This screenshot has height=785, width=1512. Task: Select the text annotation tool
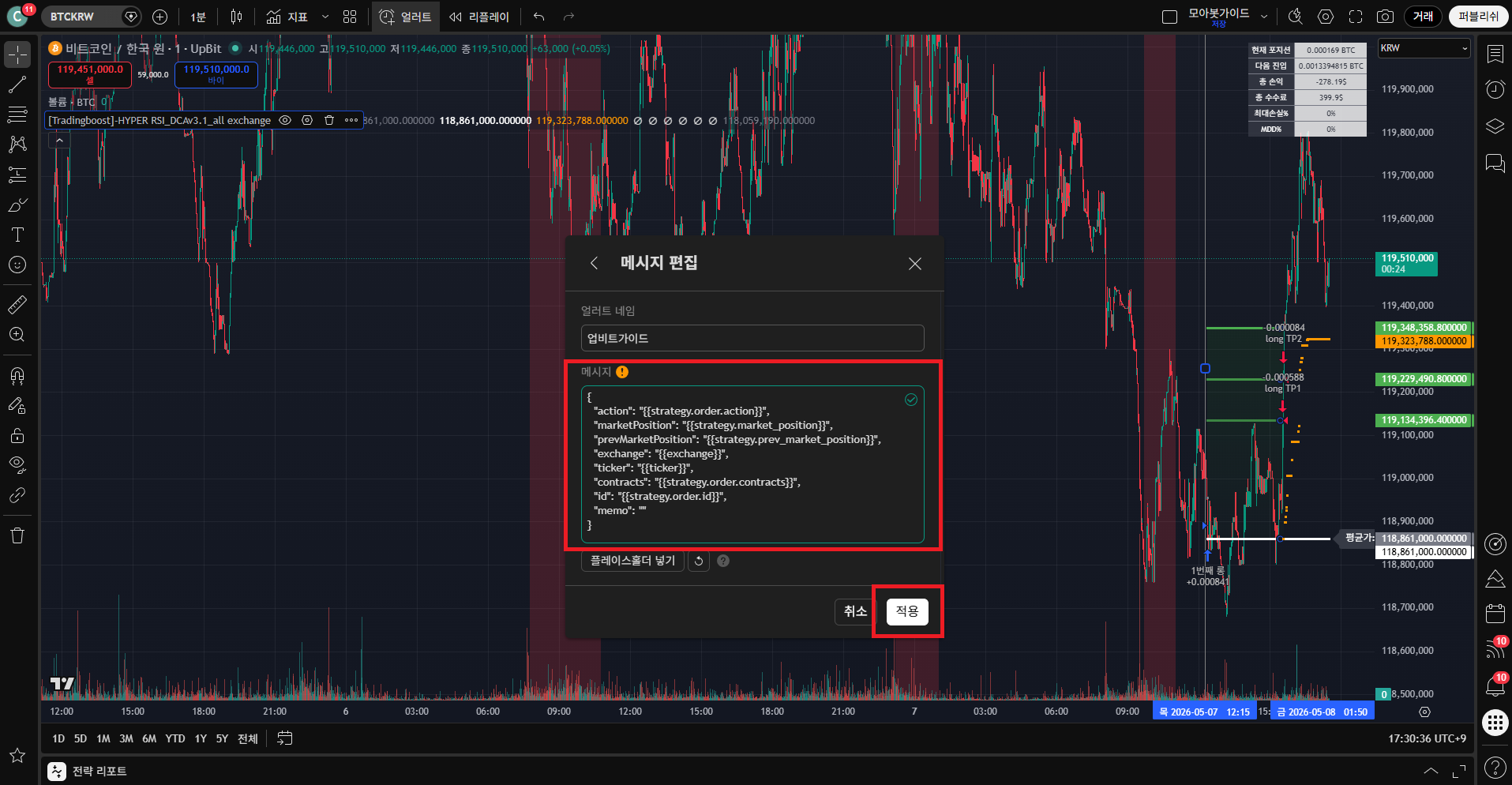coord(17,235)
